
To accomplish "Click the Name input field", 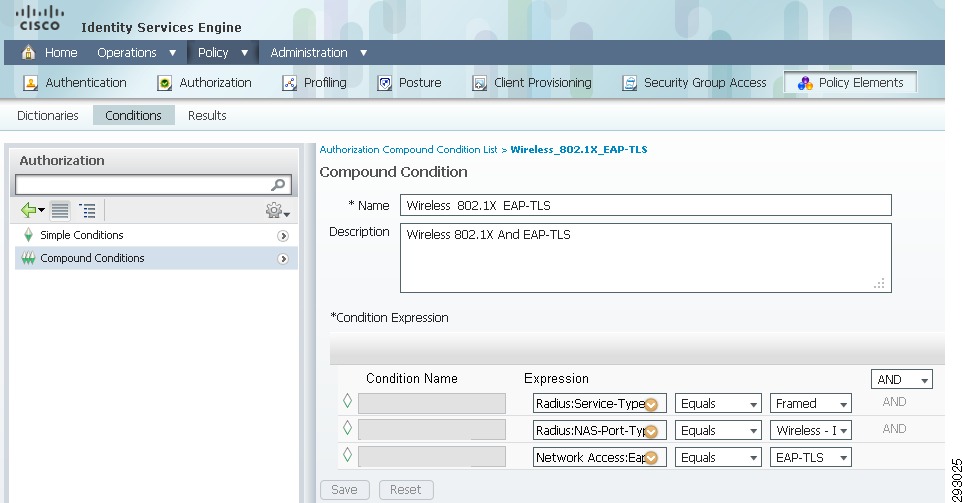I will (645, 205).
